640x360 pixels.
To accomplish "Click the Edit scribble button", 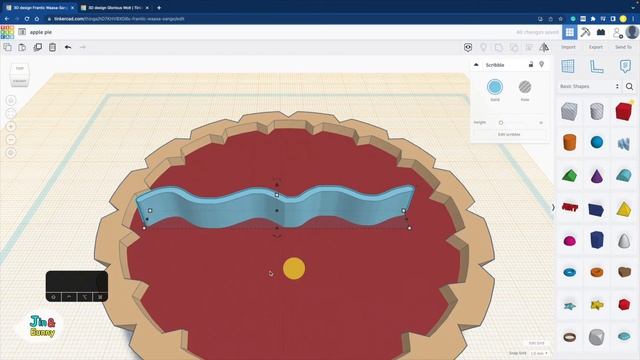I will (x=509, y=134).
